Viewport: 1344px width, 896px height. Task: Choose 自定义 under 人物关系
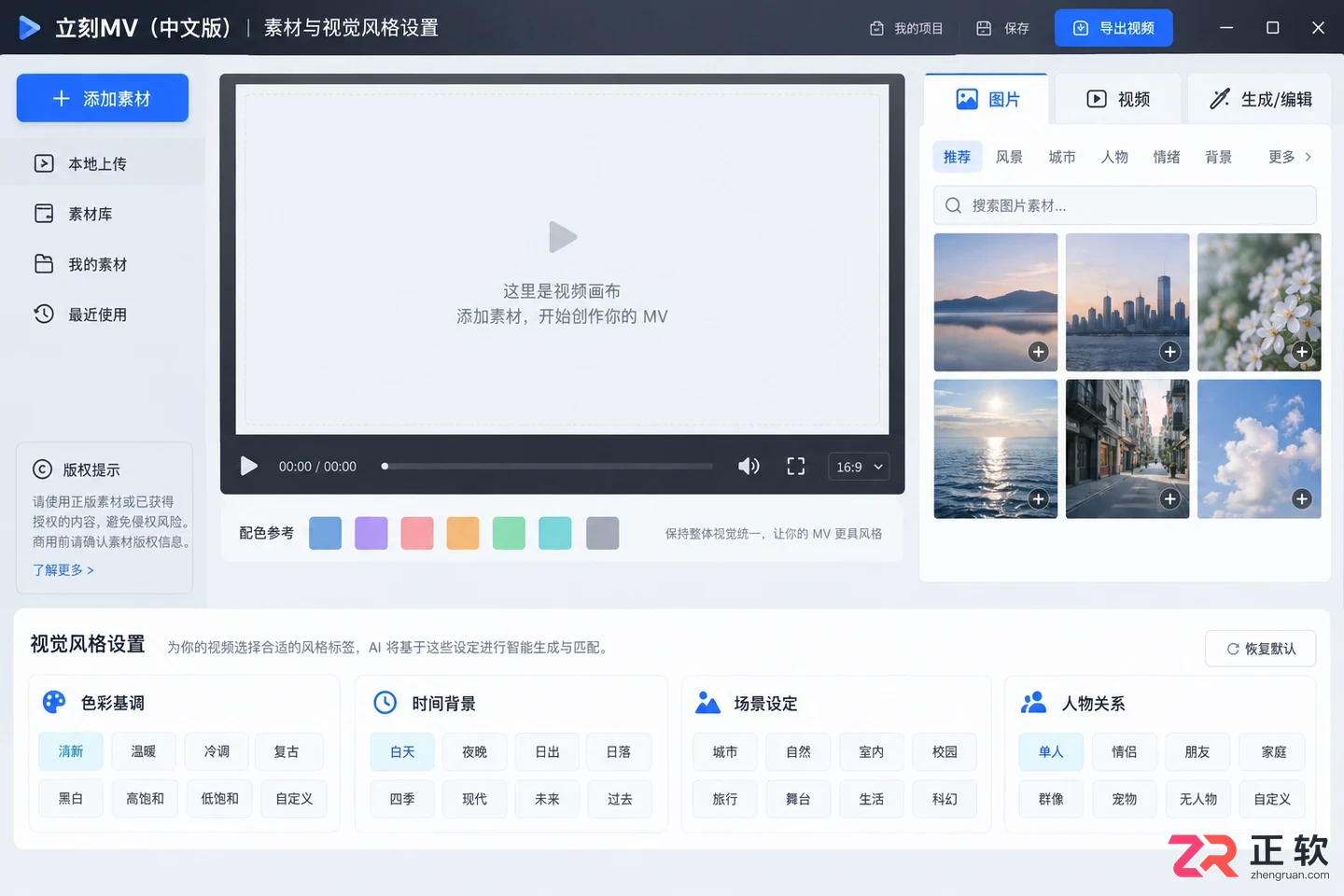tap(1272, 798)
